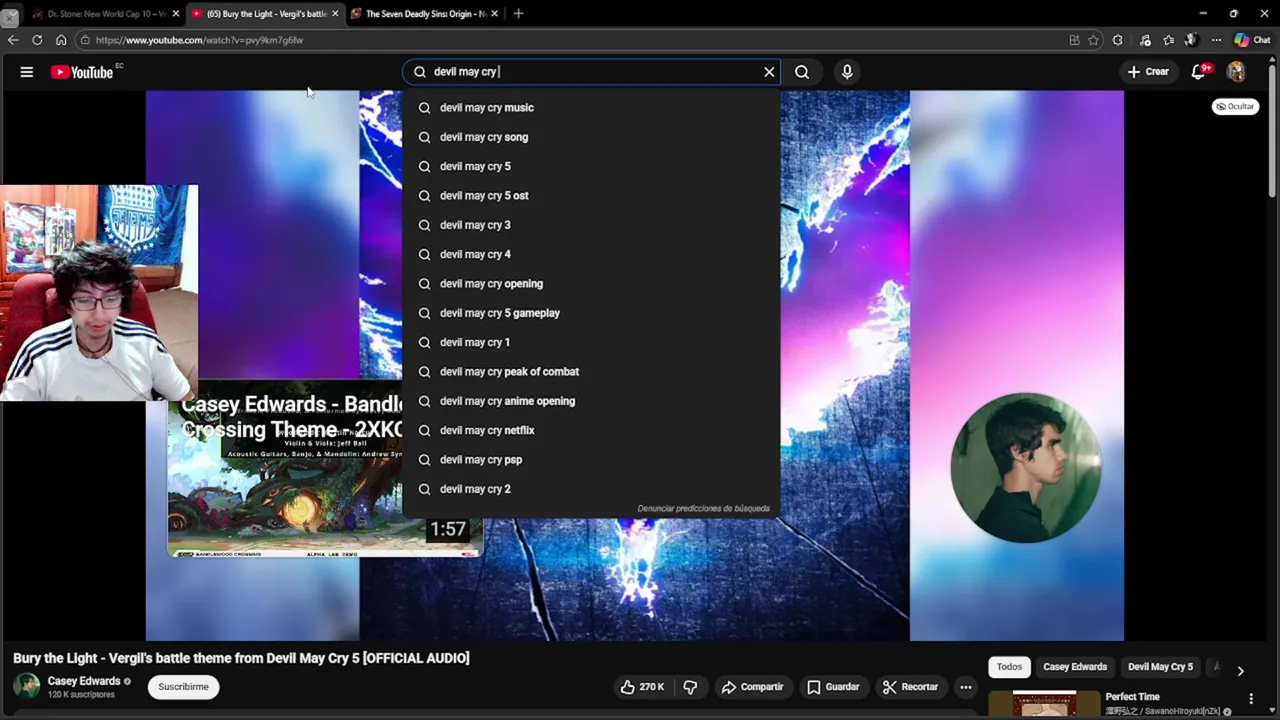Open the Crear upload menu
Viewport: 1280px width, 720px height.
(x=1148, y=72)
